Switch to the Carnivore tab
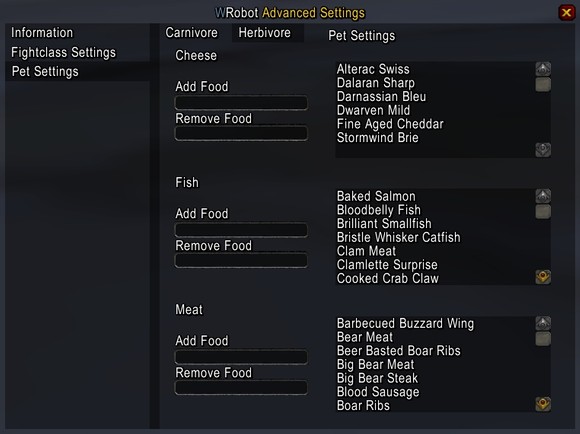The height and width of the screenshot is (434, 580). click(192, 33)
